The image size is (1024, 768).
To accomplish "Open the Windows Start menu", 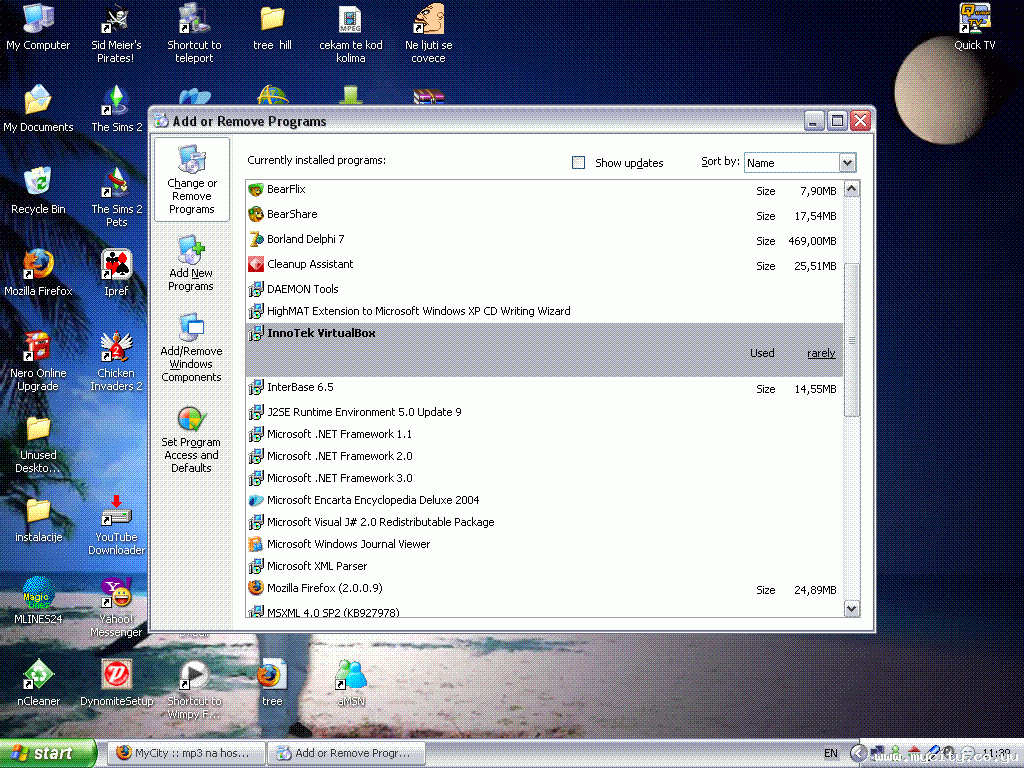I will (48, 753).
